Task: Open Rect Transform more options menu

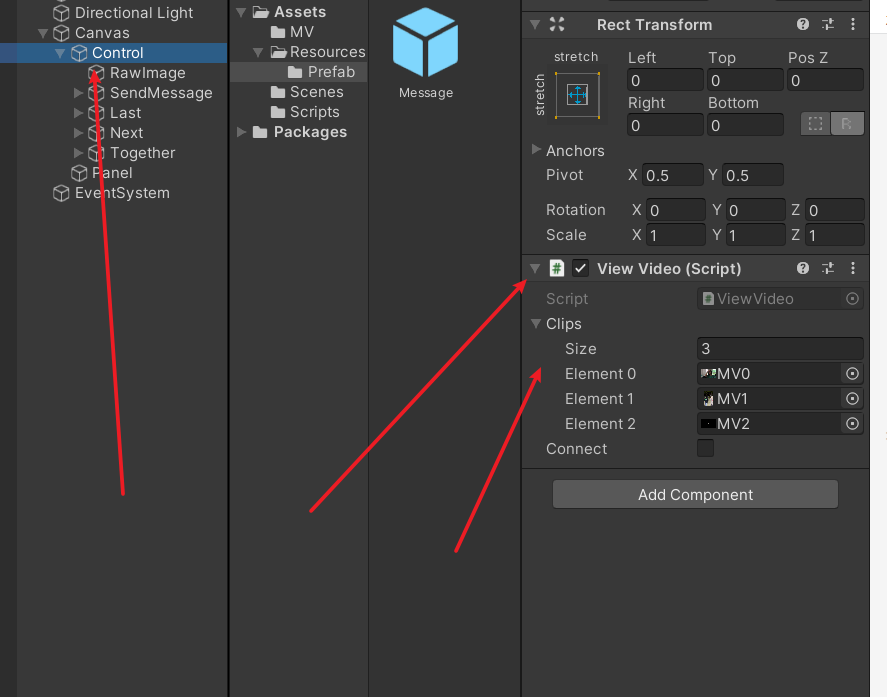Action: tap(853, 24)
